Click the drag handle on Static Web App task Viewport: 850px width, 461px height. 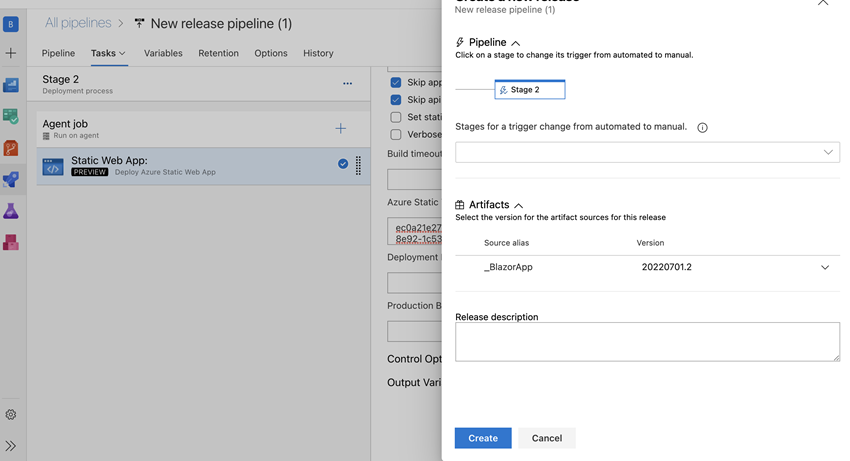pyautogui.click(x=358, y=165)
